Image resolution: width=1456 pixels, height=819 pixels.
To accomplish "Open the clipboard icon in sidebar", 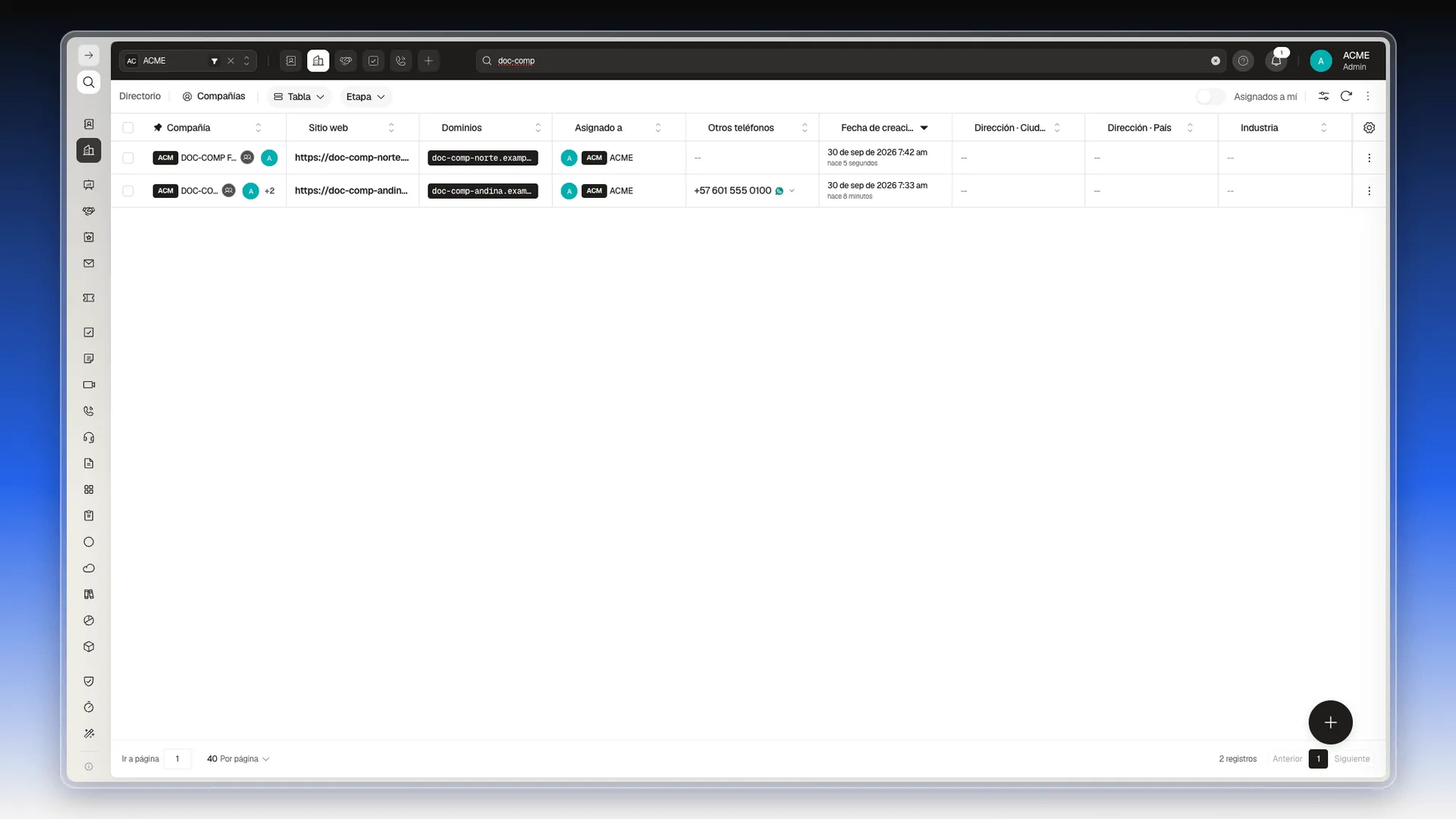I will point(89,516).
